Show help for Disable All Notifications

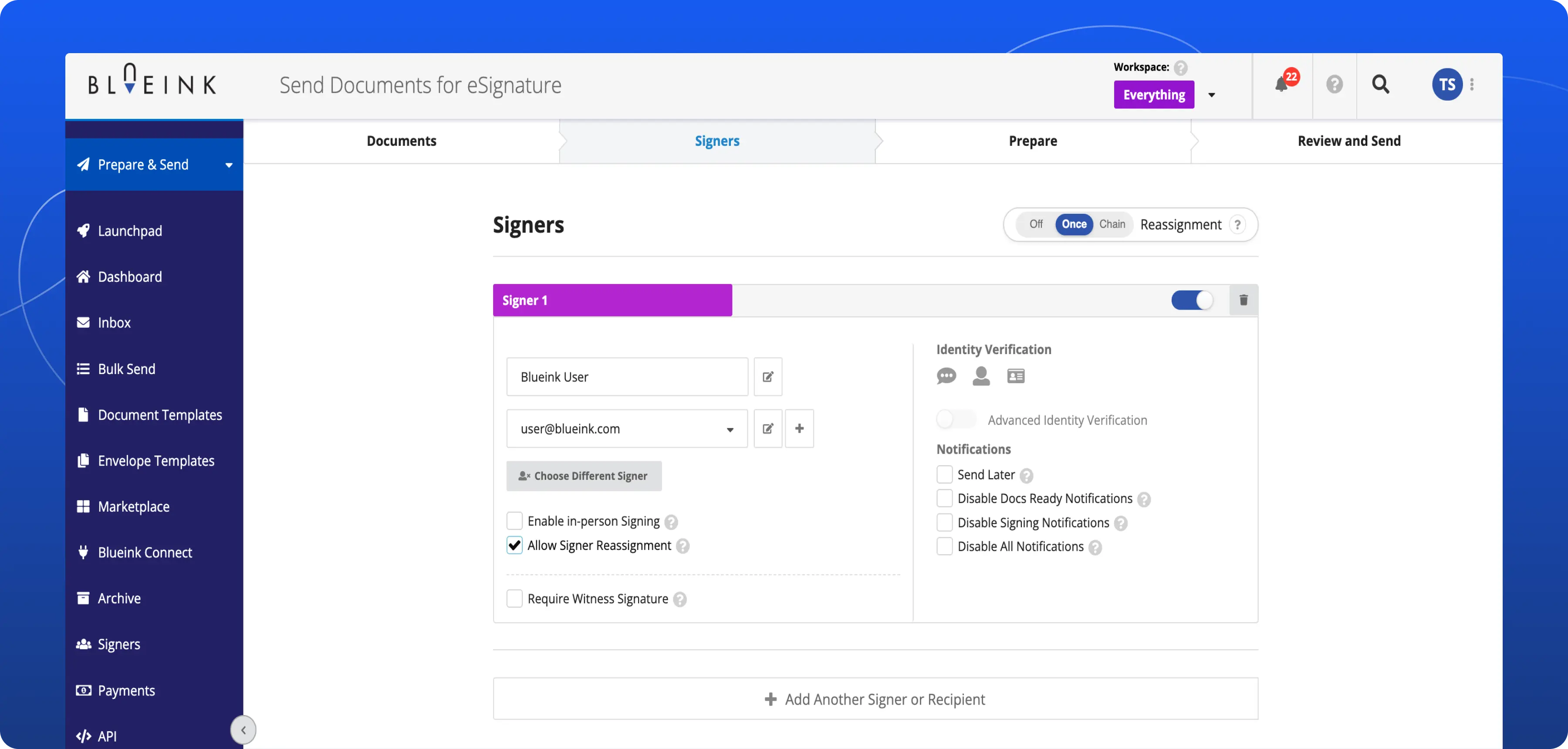point(1095,548)
